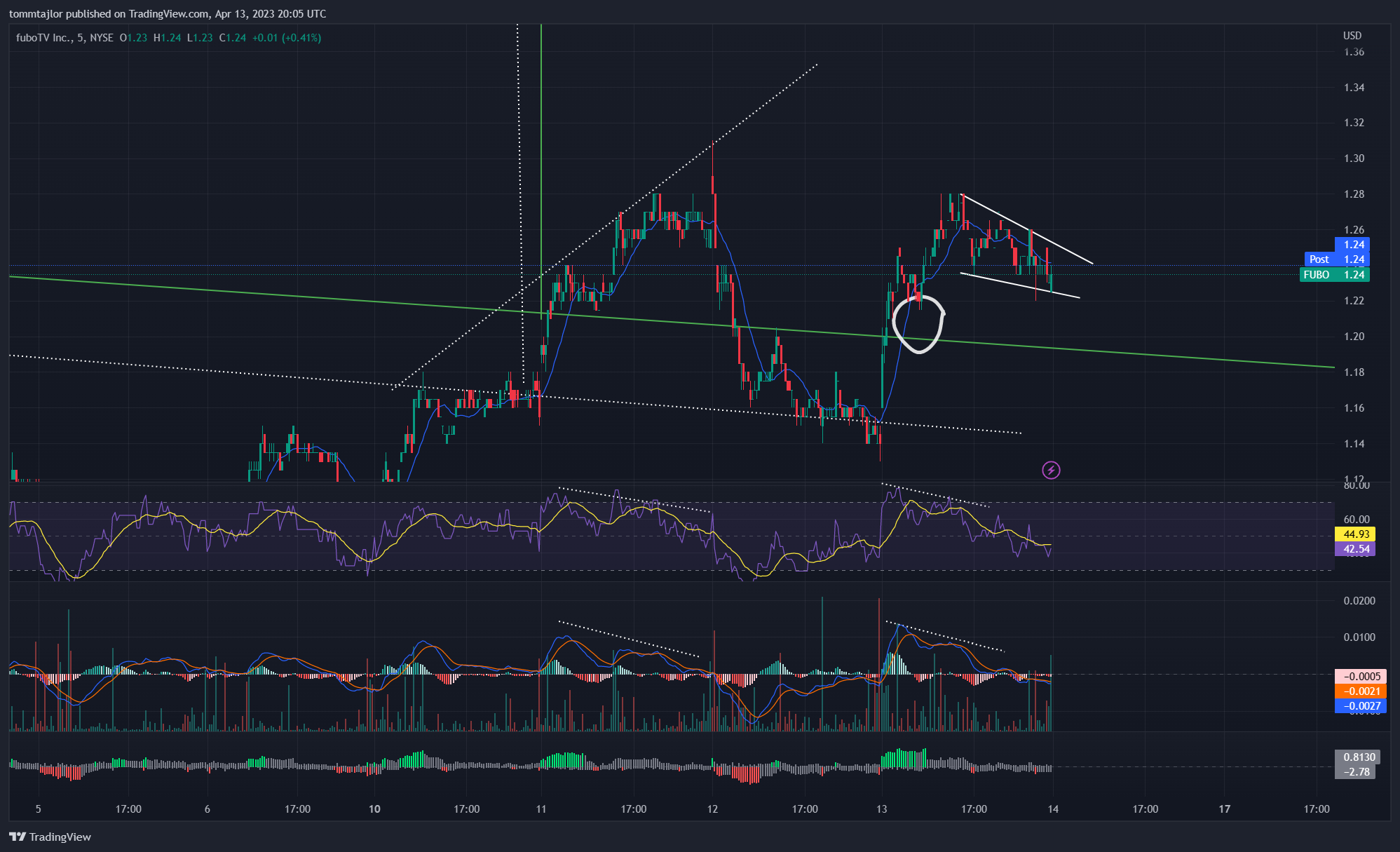The height and width of the screenshot is (852, 1400).
Task: Click the purple lightning bolt event icon
Action: (x=1051, y=470)
